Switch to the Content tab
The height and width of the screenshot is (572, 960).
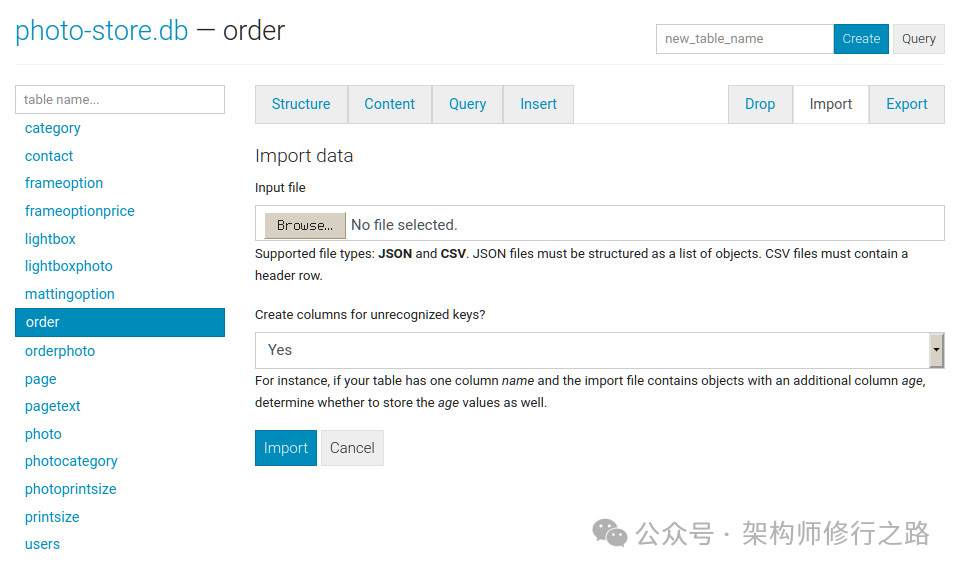pyautogui.click(x=389, y=104)
